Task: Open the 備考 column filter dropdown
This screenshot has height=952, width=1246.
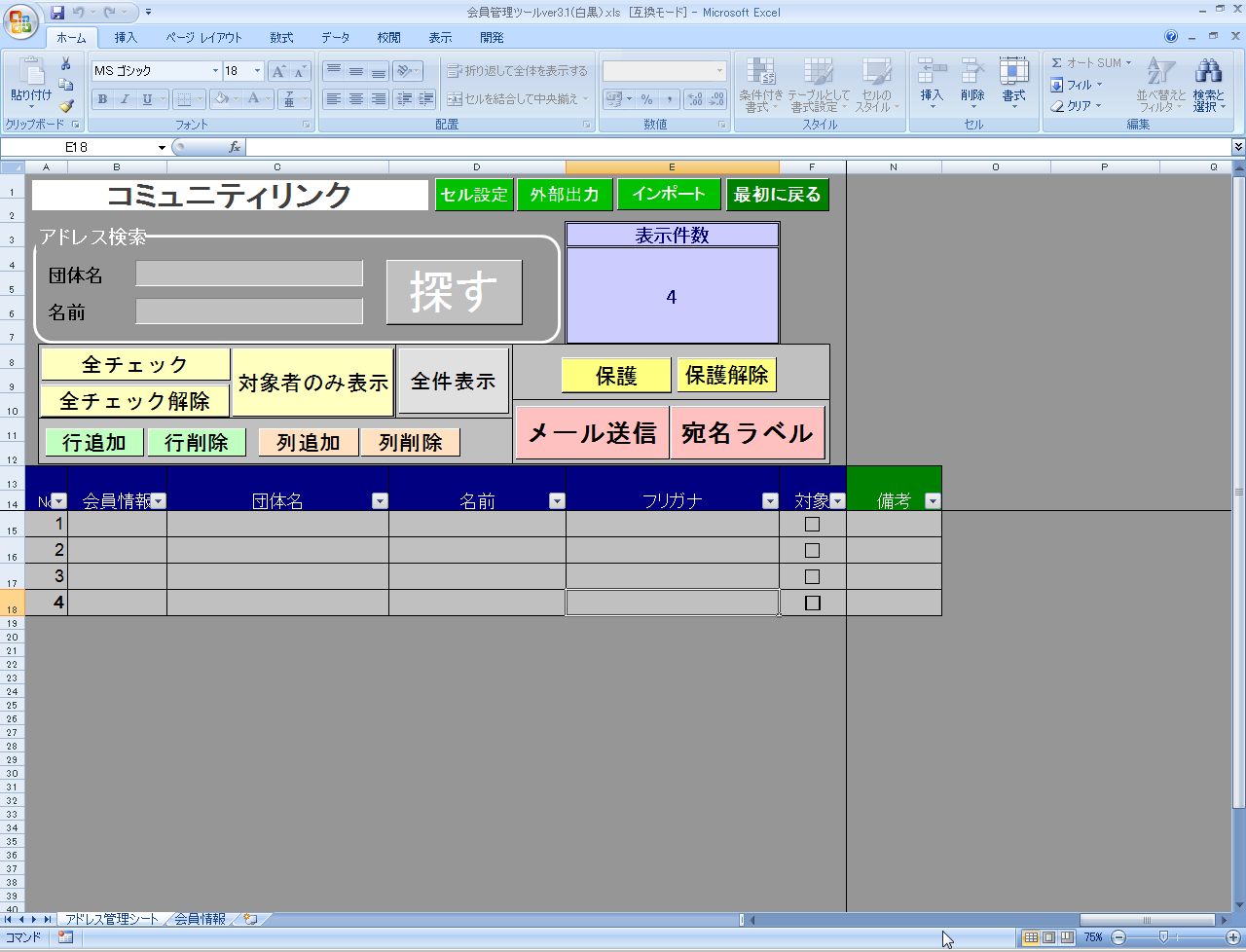Action: 933,501
